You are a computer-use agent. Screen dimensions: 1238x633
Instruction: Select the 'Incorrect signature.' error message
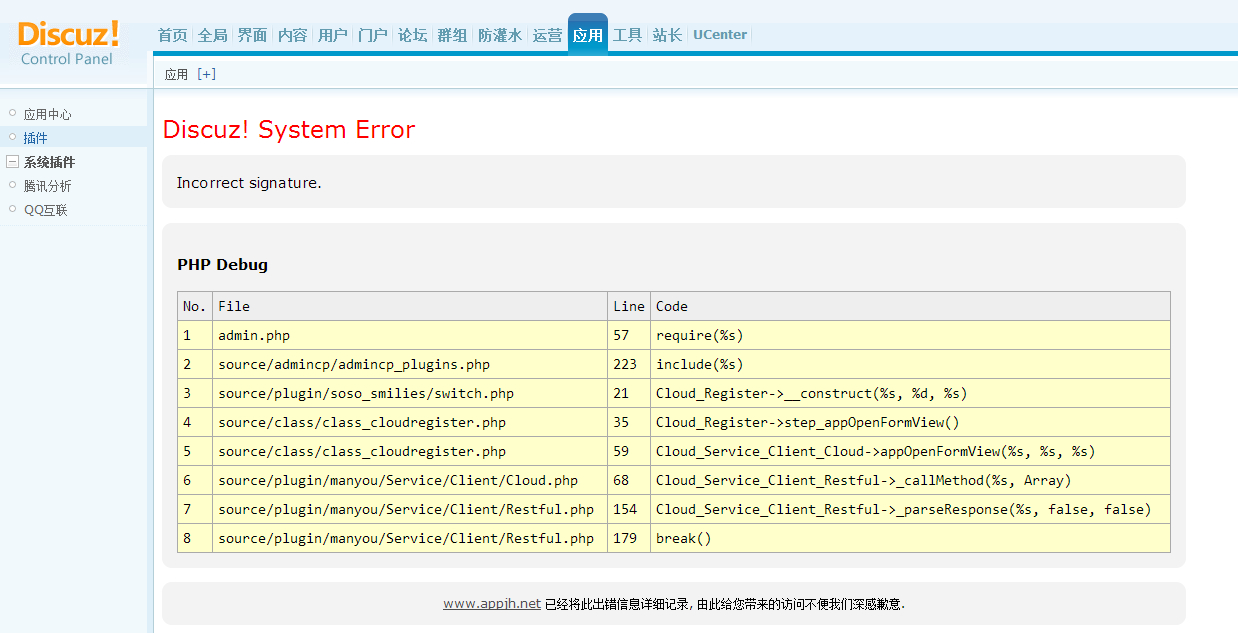(249, 183)
